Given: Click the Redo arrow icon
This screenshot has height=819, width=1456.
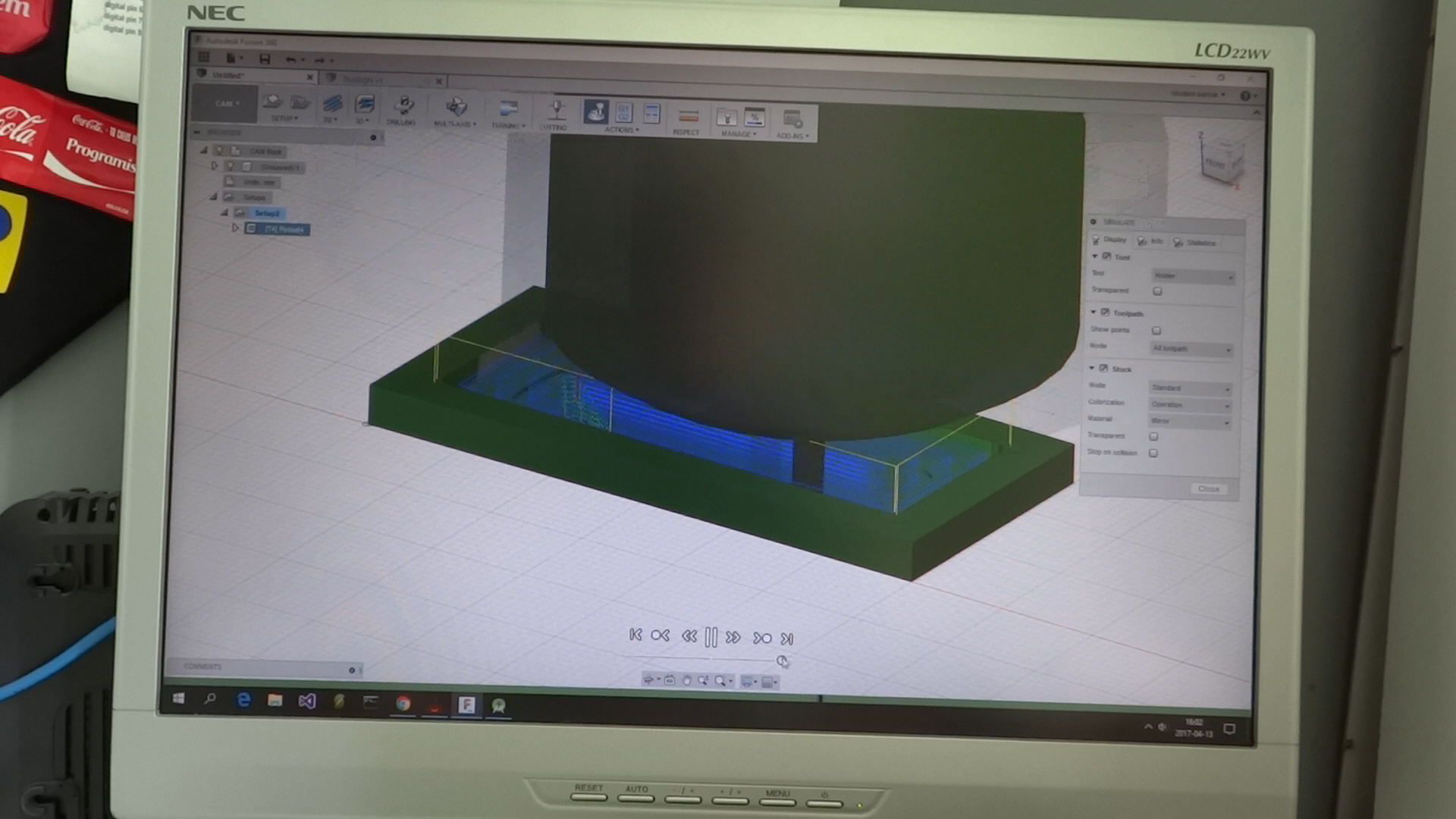Looking at the screenshot, I should coord(320,60).
